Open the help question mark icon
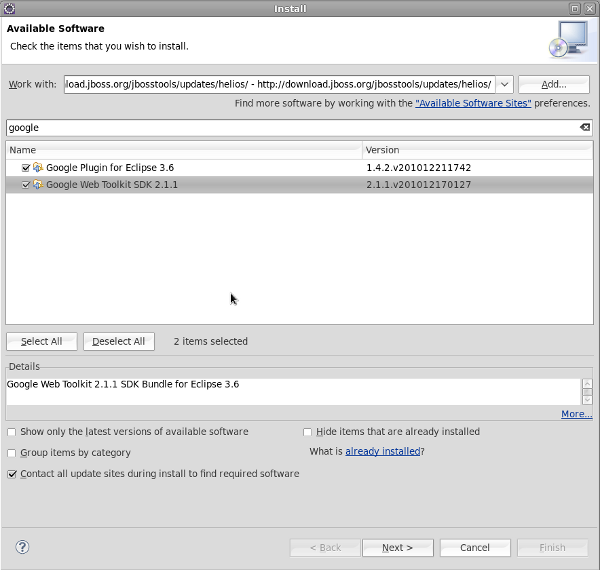This screenshot has height=570, width=600. (x=22, y=547)
